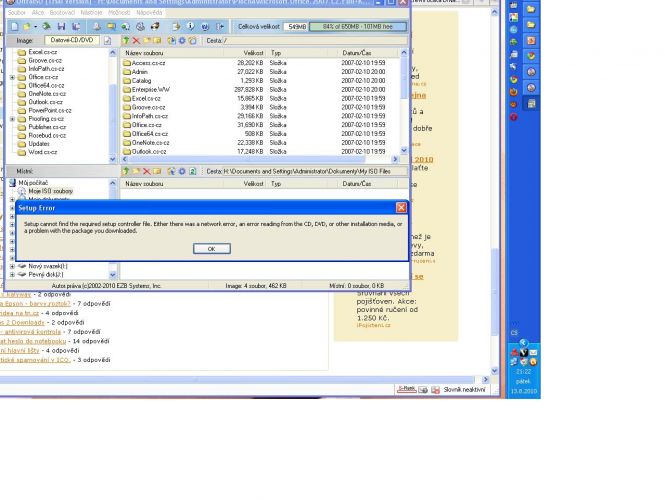Click the Save (floppy disk) toolbar icon
The width and height of the screenshot is (666, 500).
(x=61, y=26)
